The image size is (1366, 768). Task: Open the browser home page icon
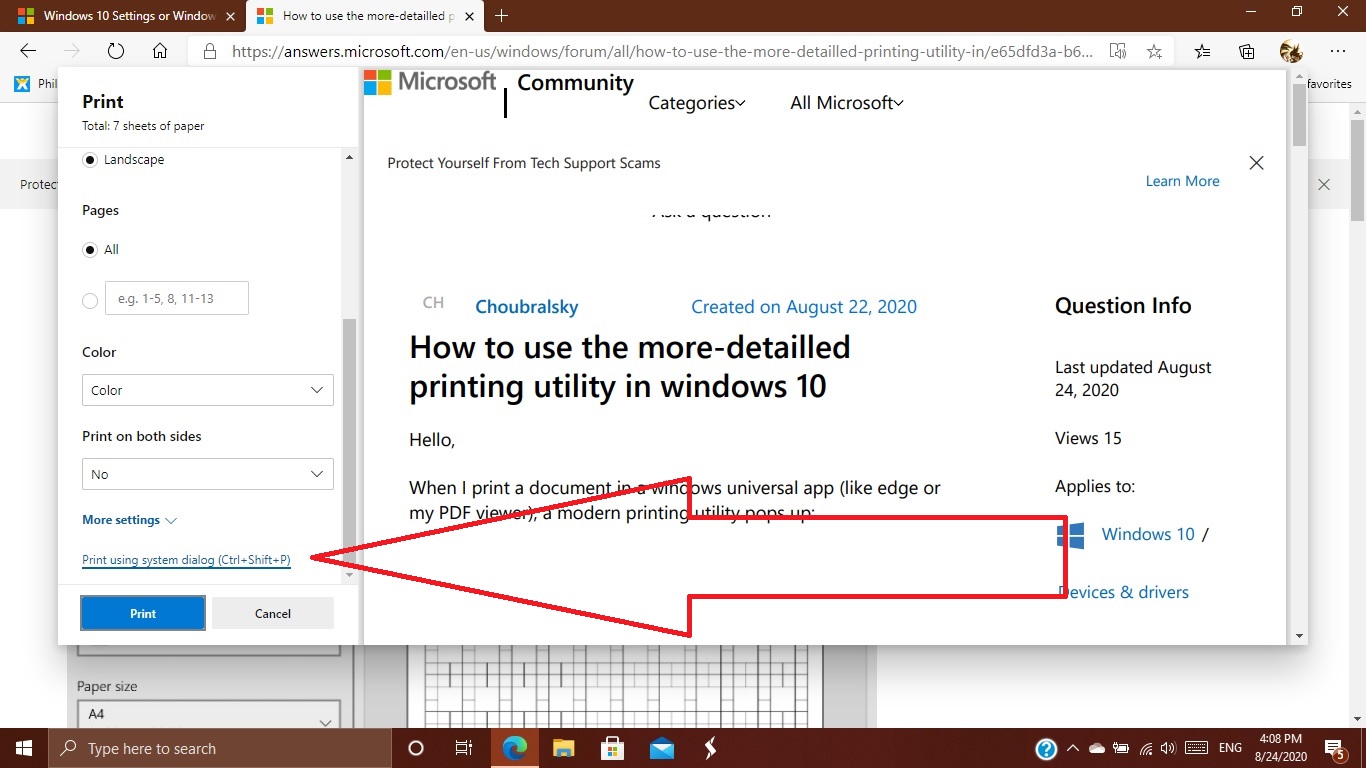[x=160, y=51]
